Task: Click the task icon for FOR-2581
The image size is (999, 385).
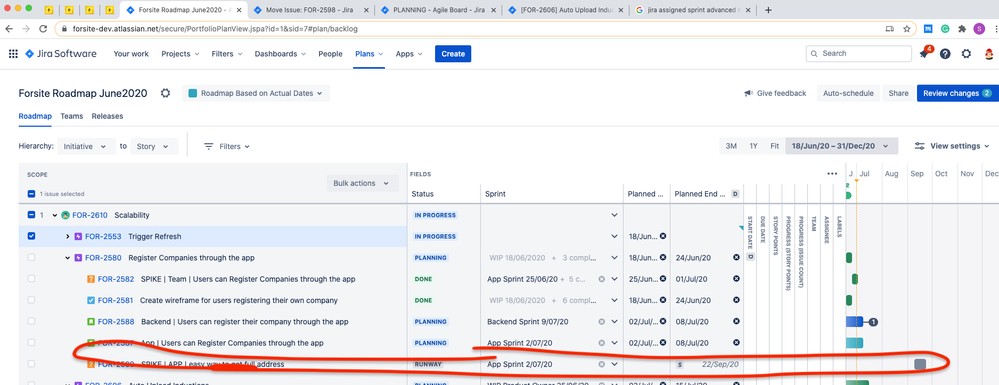Action: click(x=91, y=300)
